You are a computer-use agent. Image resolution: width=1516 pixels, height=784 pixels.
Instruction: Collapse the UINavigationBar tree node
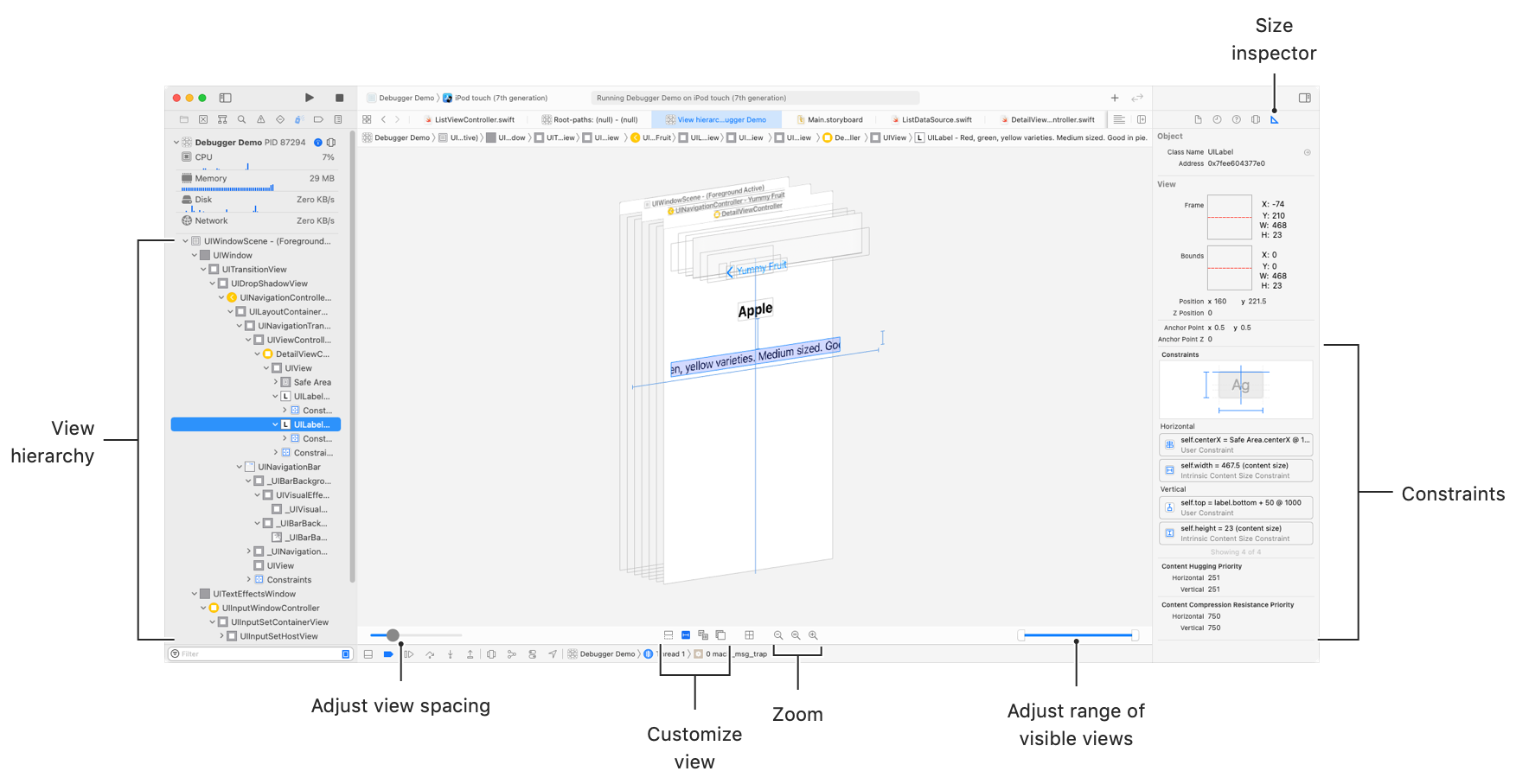[240, 467]
